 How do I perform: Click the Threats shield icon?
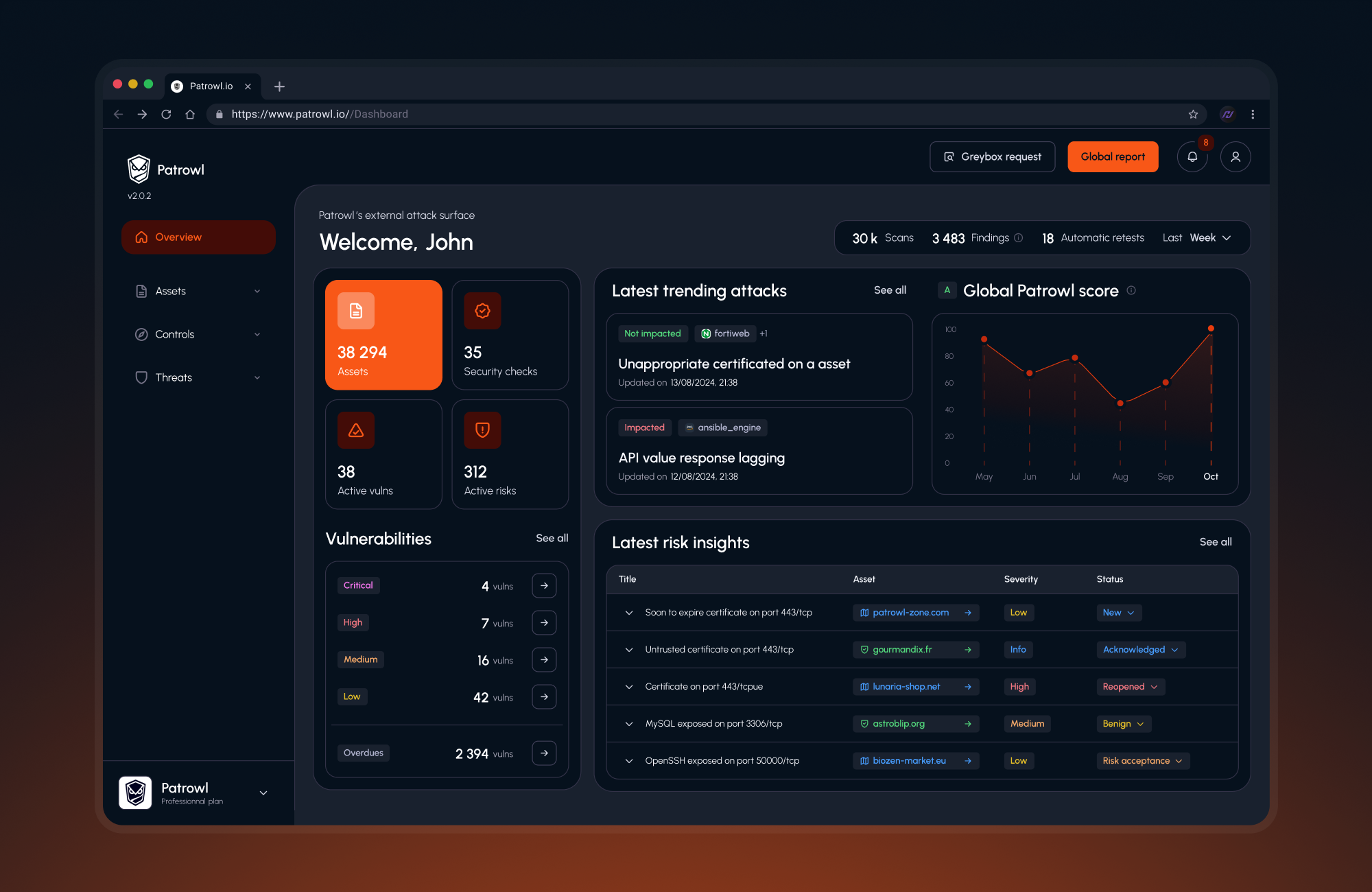[141, 377]
